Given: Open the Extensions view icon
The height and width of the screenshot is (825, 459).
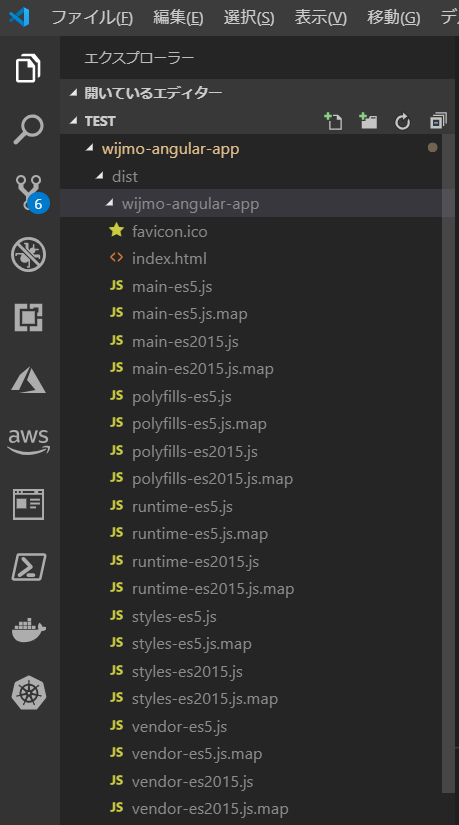Looking at the screenshot, I should [x=28, y=317].
